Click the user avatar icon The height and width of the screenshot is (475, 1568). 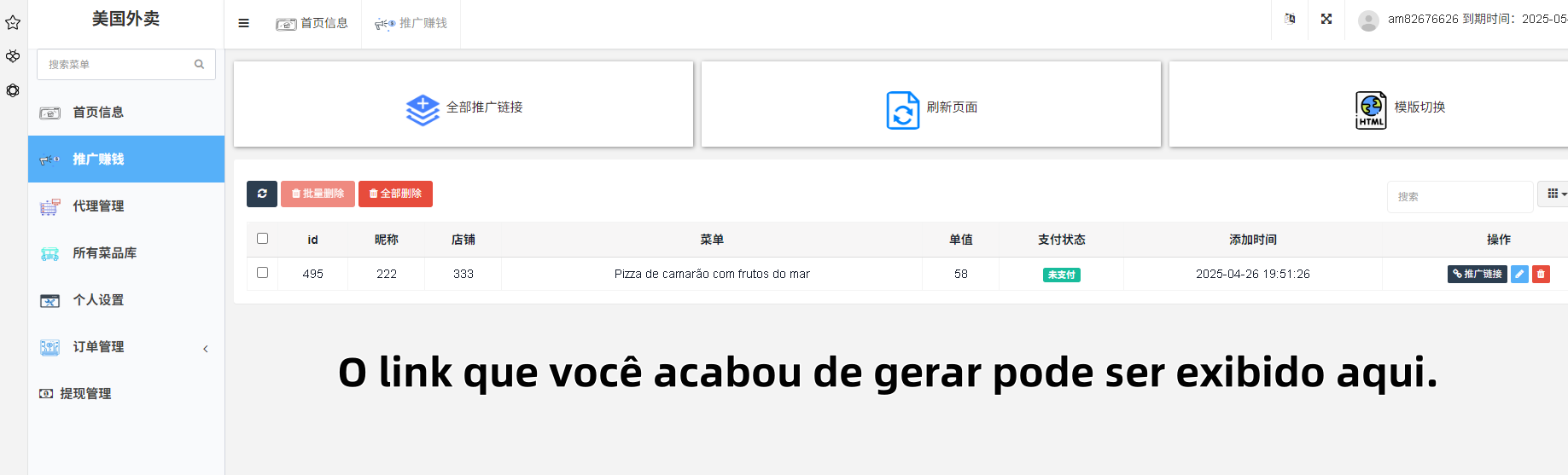click(1368, 20)
